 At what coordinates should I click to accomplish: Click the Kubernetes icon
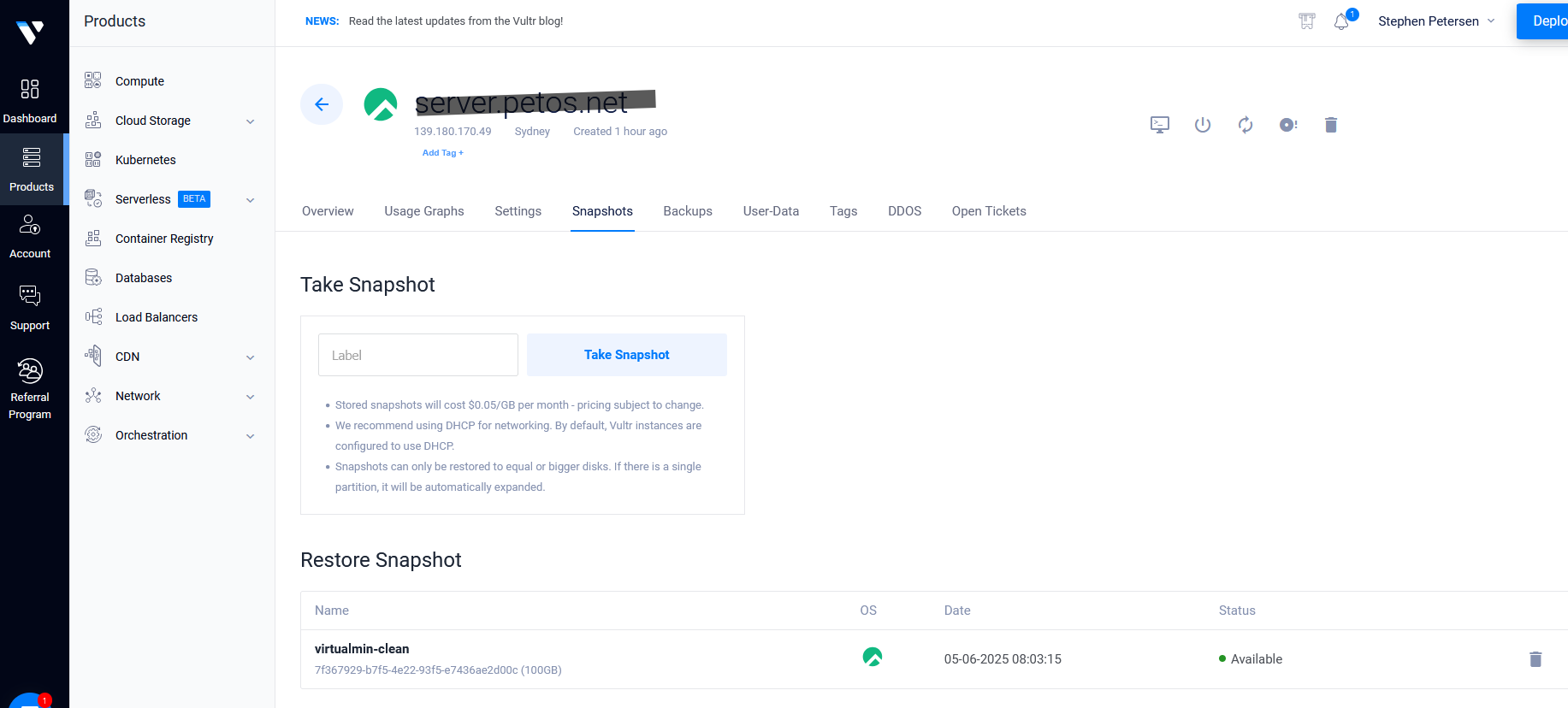tap(93, 160)
